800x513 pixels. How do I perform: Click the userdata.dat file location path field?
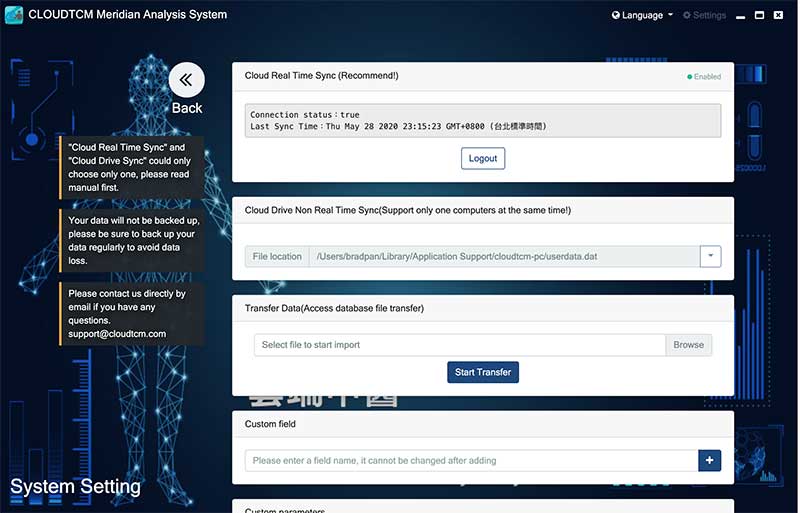tap(503, 257)
